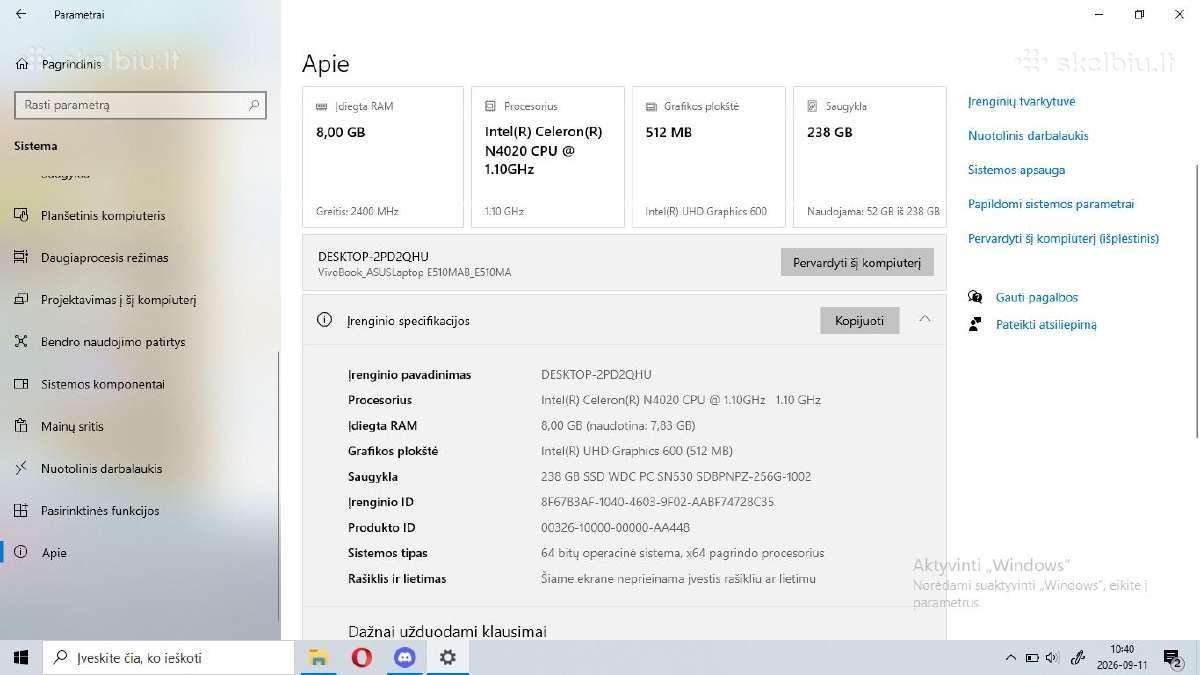Click the Settings gear on taskbar
This screenshot has width=1200, height=675.
(447, 657)
